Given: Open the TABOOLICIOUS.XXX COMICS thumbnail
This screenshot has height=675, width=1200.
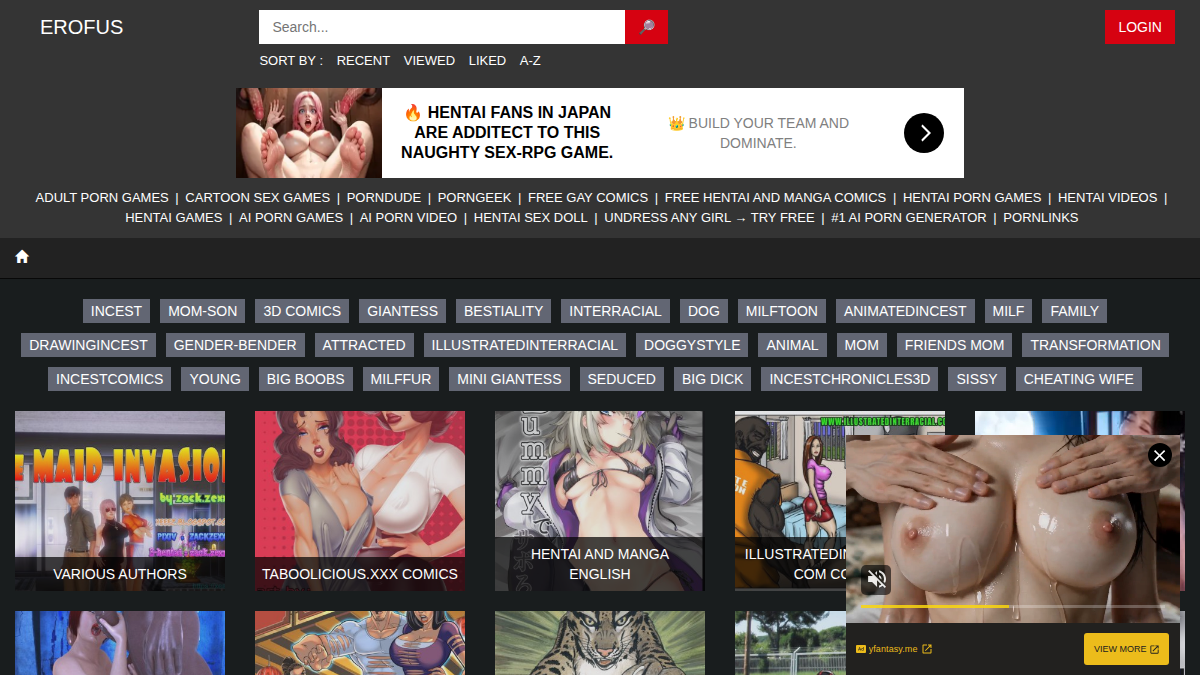Looking at the screenshot, I should (360, 500).
